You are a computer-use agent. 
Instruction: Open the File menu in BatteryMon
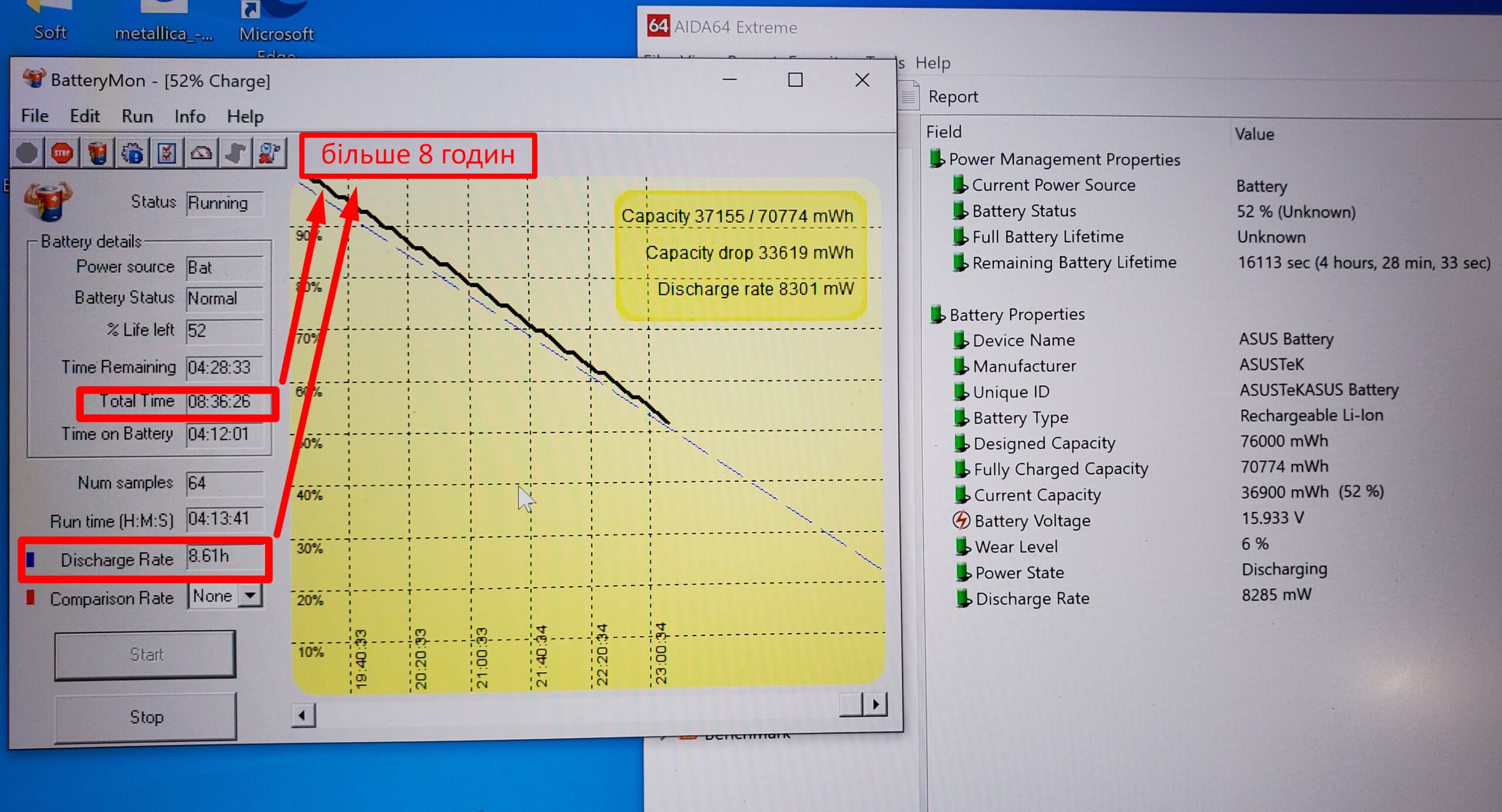[35, 116]
